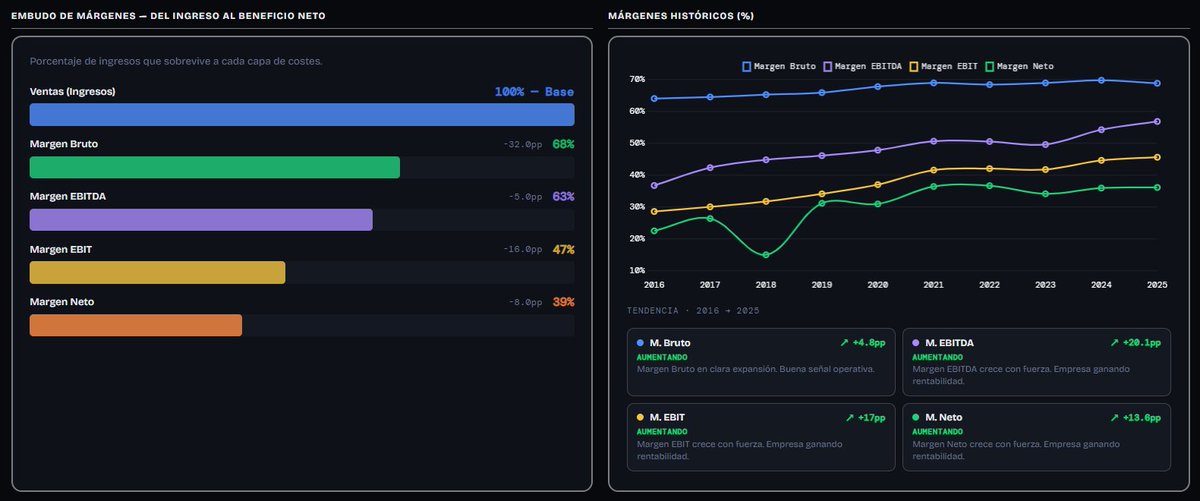Screen dimensions: 1200x501
Task: Click the Márgenes Históricos (%) section header
Action: pyautogui.click(x=680, y=16)
